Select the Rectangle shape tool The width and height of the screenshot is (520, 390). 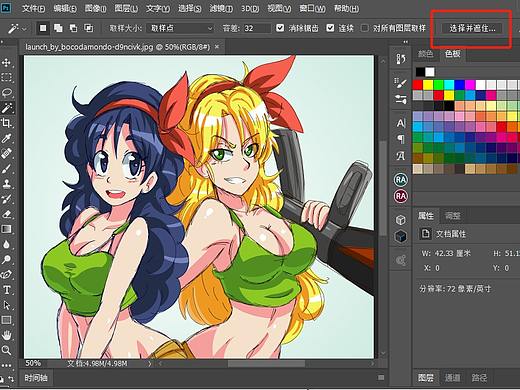pos(7,320)
